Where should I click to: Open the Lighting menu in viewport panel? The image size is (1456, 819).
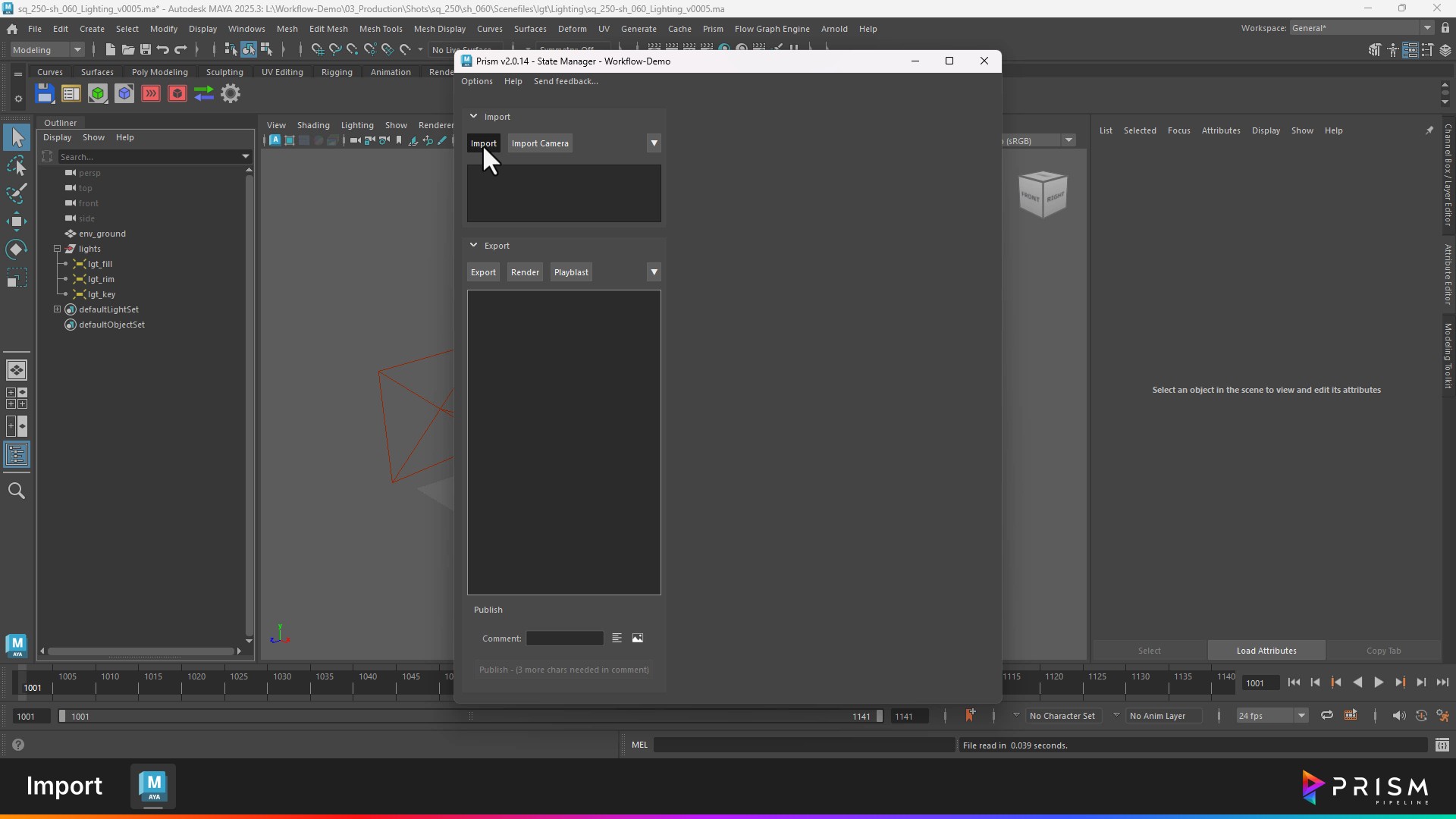coord(357,125)
